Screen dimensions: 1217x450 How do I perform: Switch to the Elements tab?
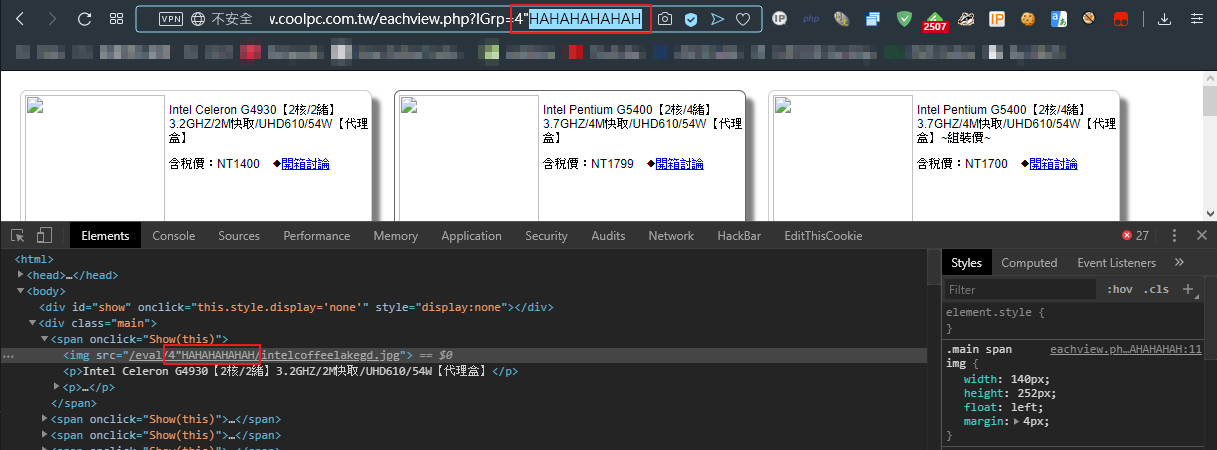[x=105, y=236]
